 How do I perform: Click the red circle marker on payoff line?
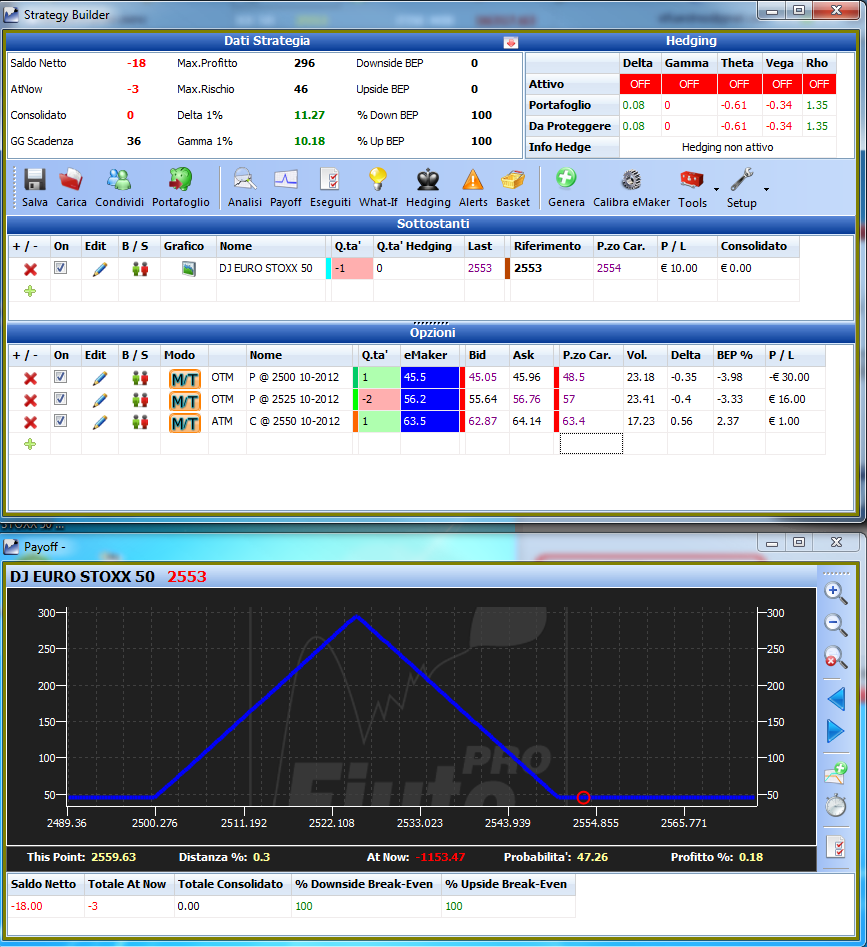click(583, 798)
